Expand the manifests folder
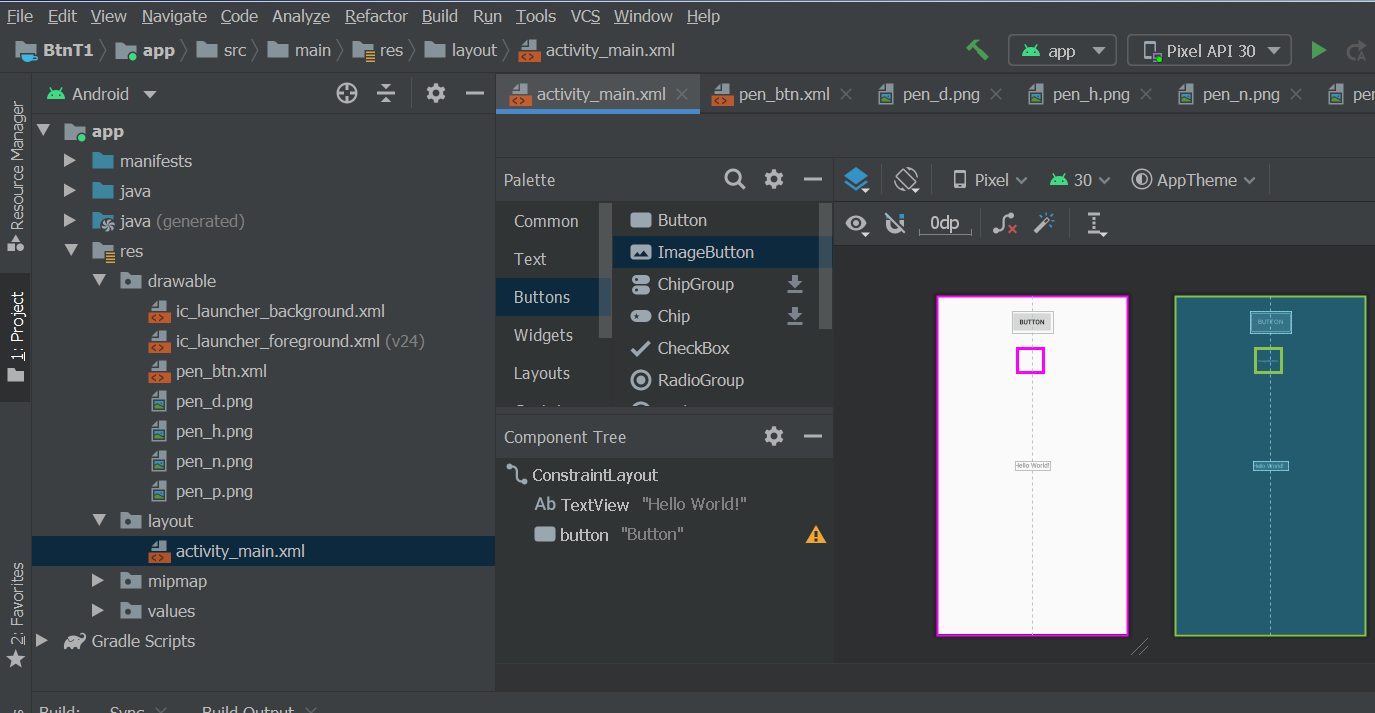 [69, 161]
